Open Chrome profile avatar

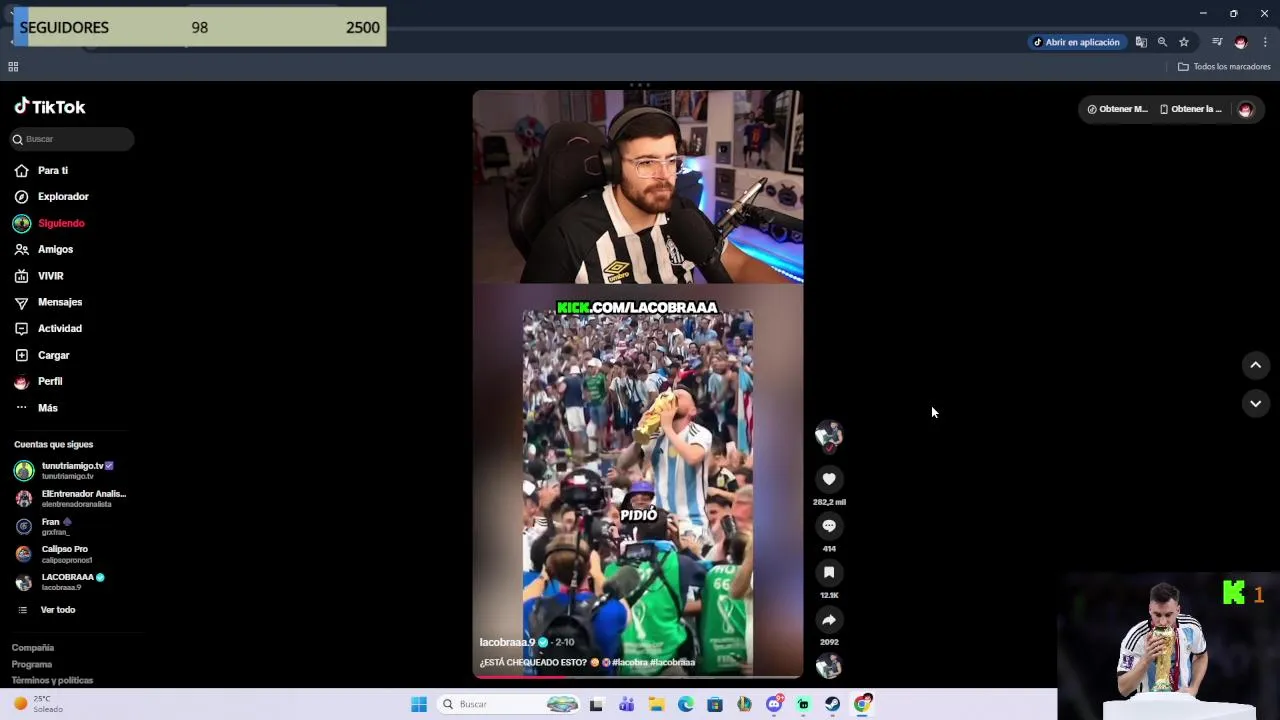tap(1241, 42)
